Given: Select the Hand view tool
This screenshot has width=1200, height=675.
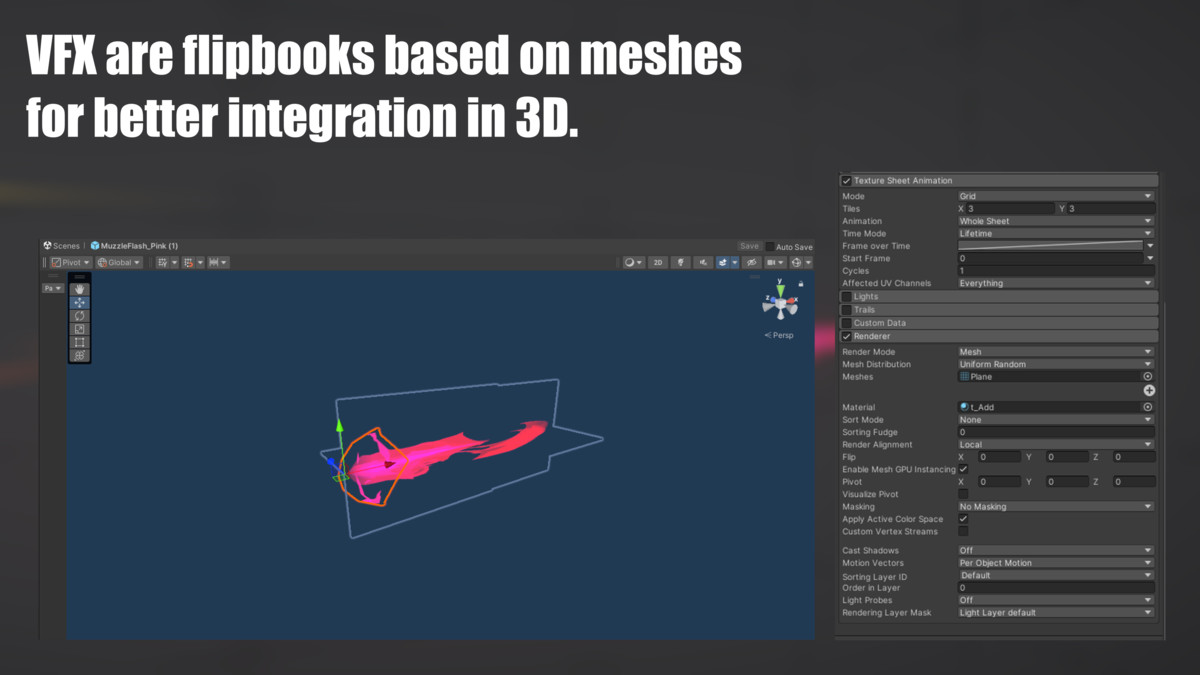Looking at the screenshot, I should 80,290.
